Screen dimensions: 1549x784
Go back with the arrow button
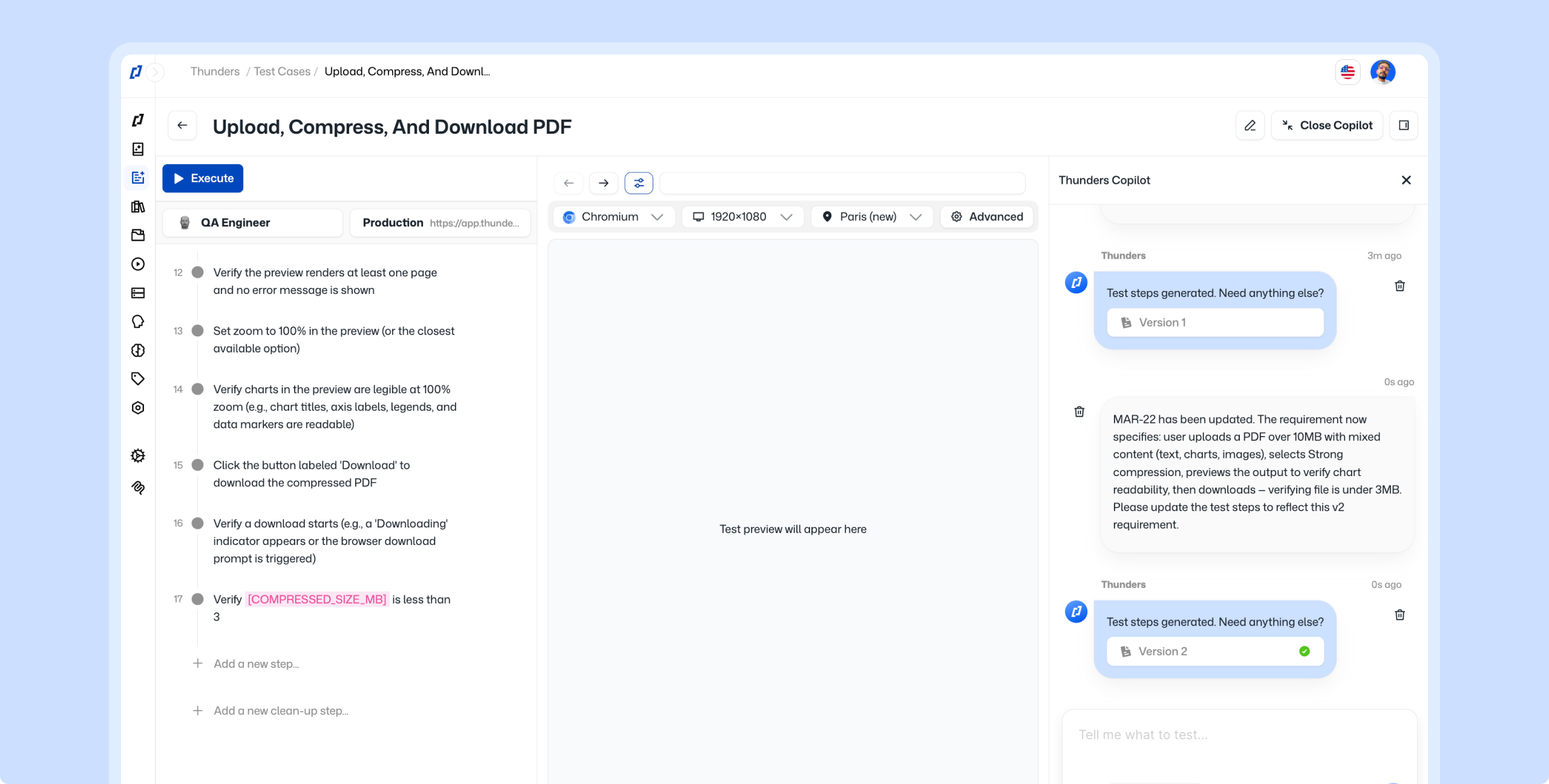[x=182, y=125]
